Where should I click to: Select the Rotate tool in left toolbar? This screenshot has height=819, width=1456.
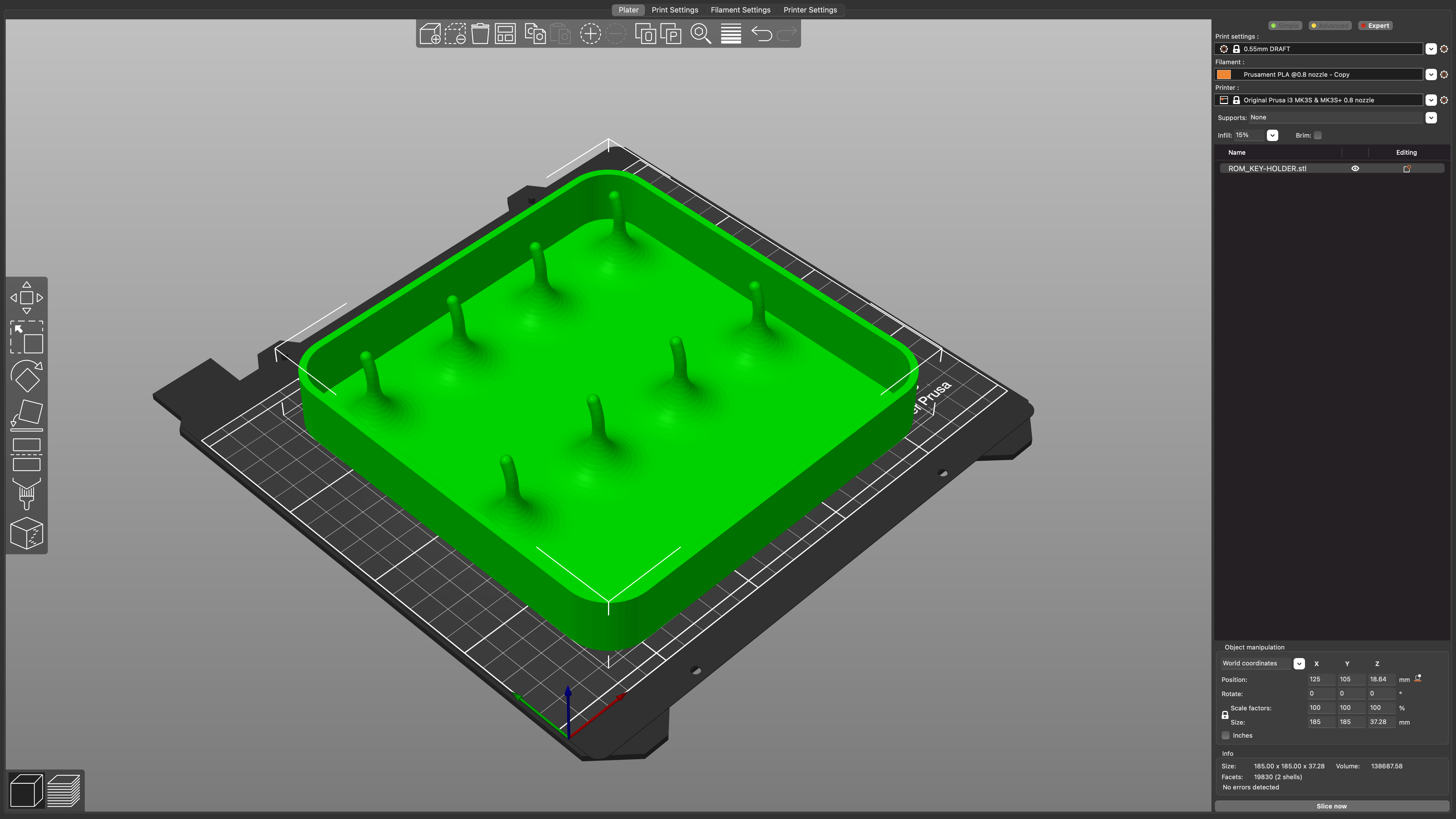coord(26,376)
